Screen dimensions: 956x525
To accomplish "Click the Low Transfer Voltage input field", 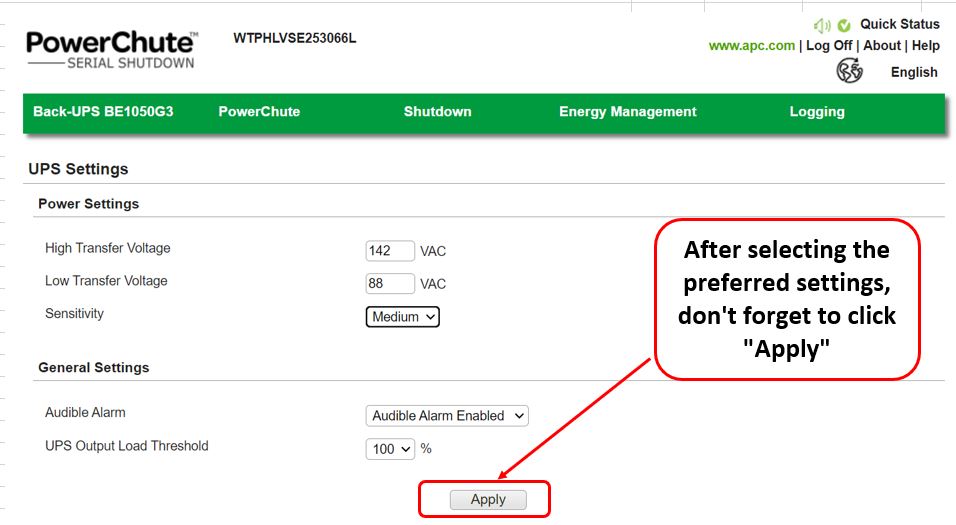I will (390, 284).
